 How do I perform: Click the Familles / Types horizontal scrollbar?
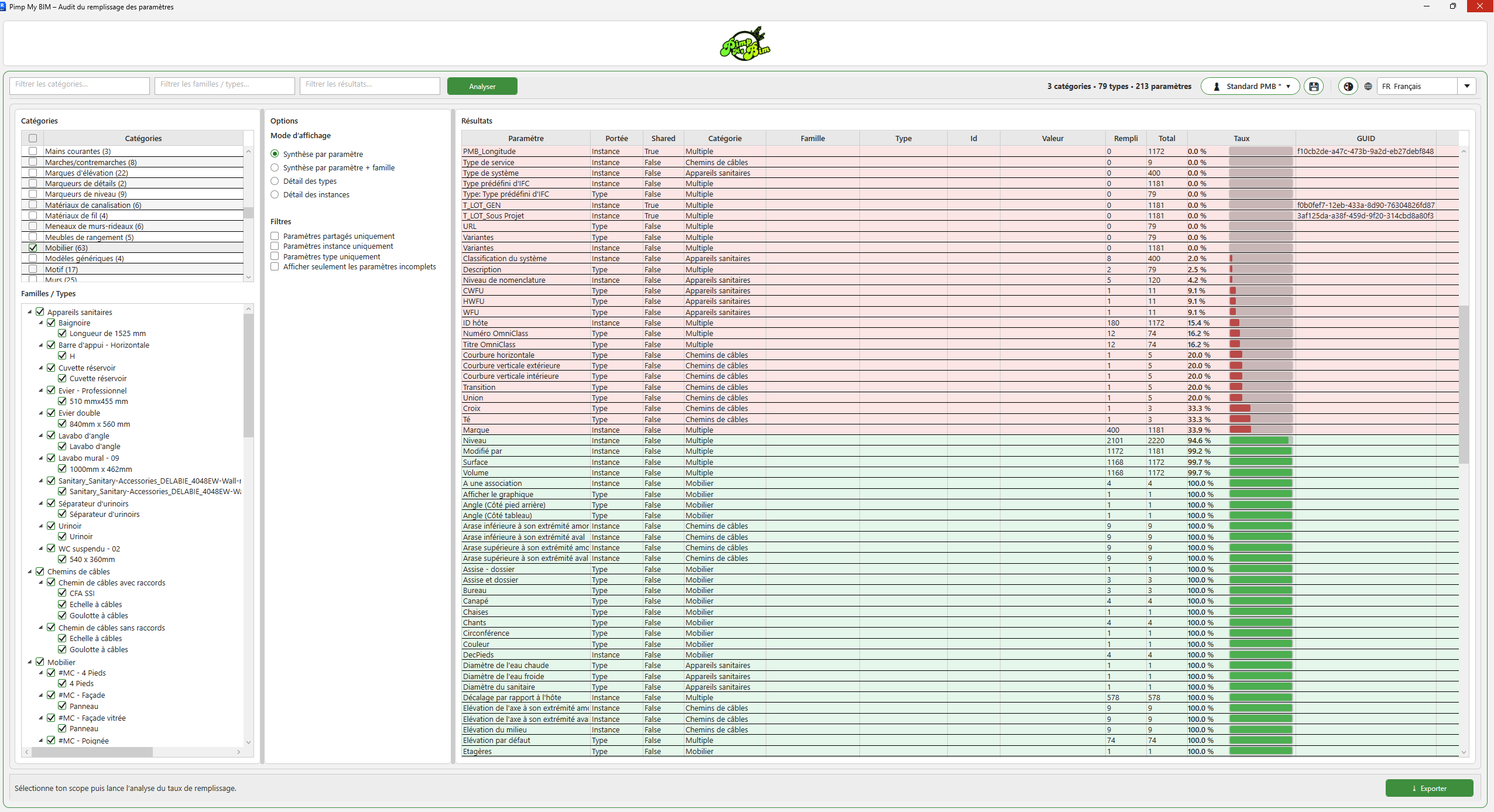(92, 752)
